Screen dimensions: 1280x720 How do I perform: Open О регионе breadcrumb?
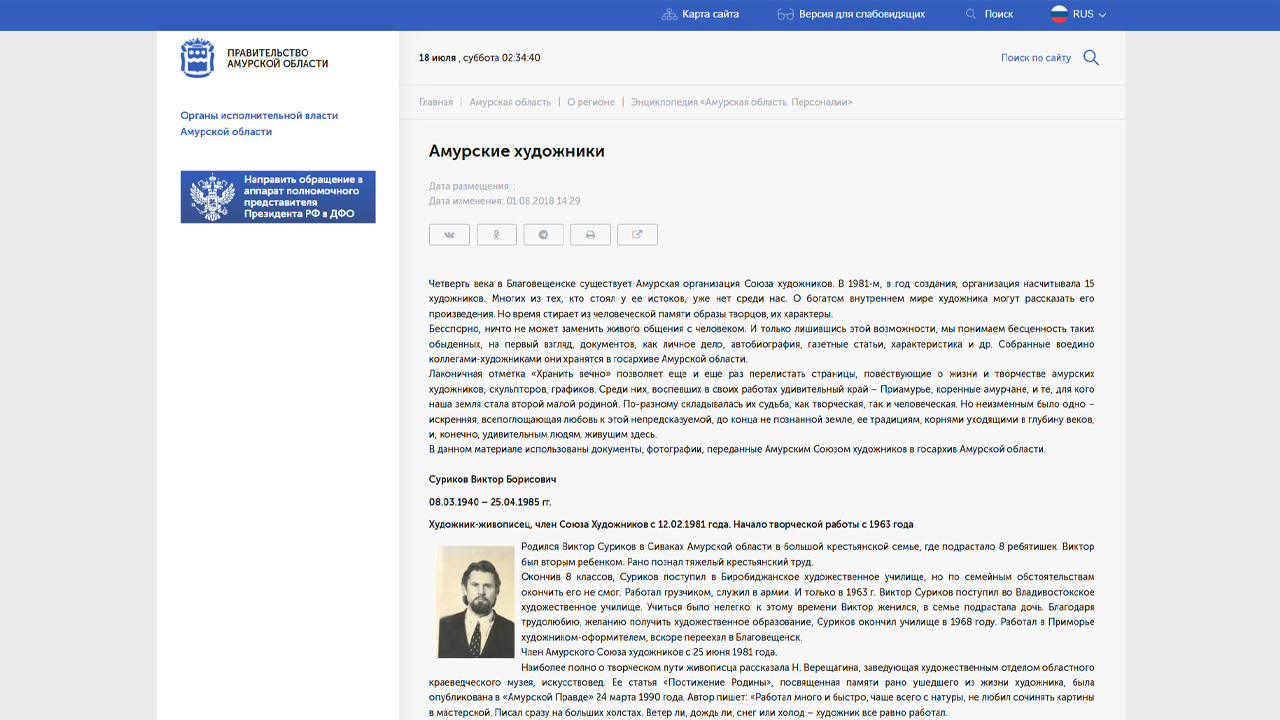click(591, 102)
